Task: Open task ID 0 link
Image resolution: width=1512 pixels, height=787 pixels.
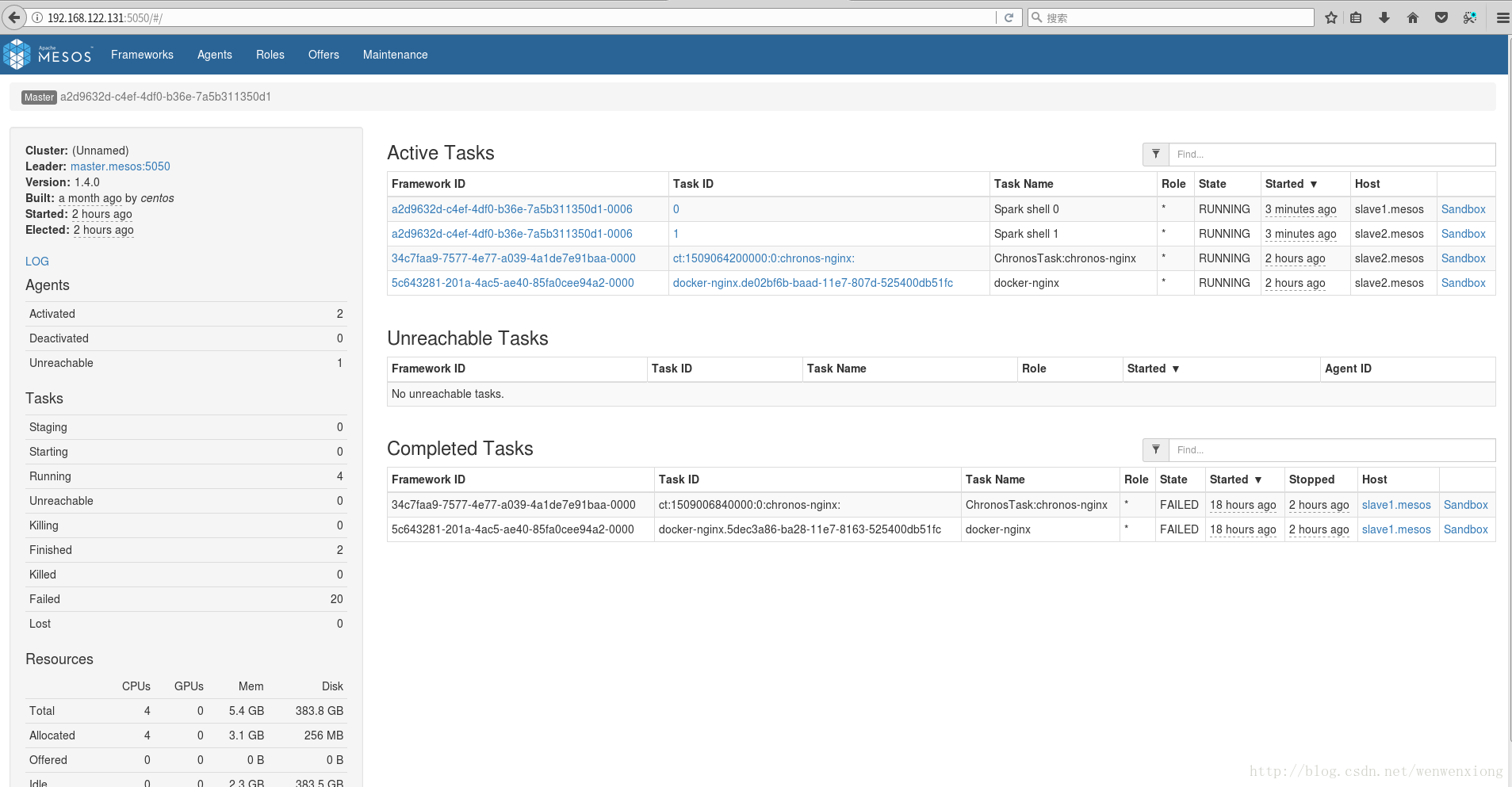Action: [x=676, y=209]
